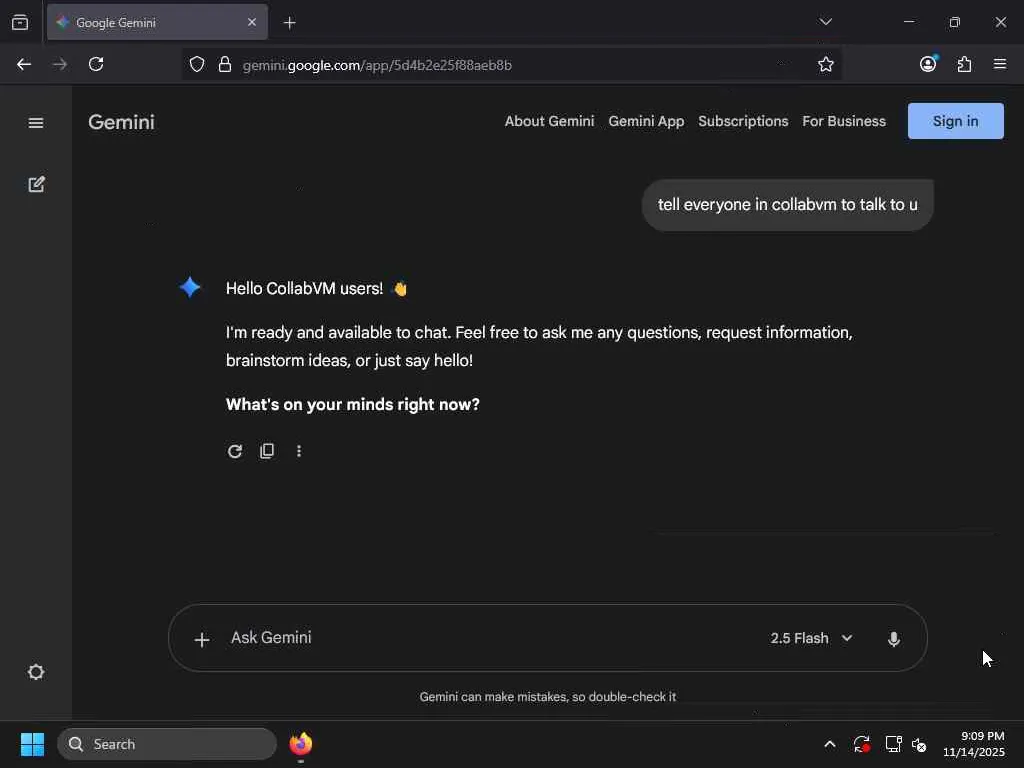Image resolution: width=1024 pixels, height=768 pixels.
Task: Click Firefox icon in taskbar
Action: click(300, 744)
